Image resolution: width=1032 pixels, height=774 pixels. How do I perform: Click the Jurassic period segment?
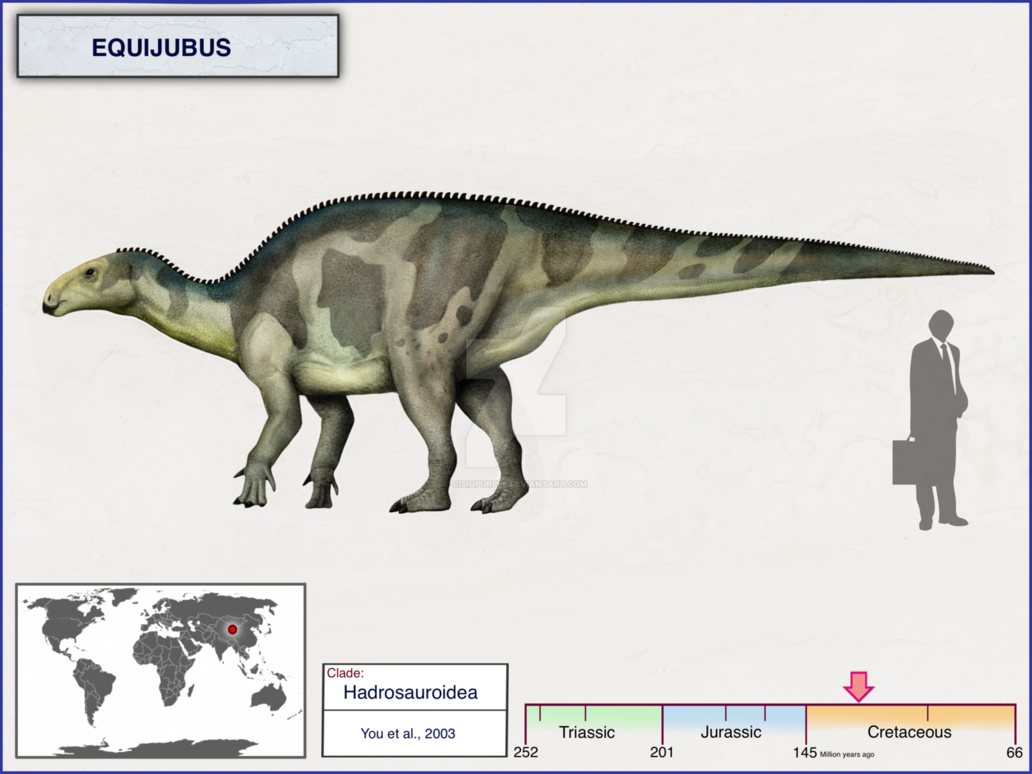(x=734, y=724)
